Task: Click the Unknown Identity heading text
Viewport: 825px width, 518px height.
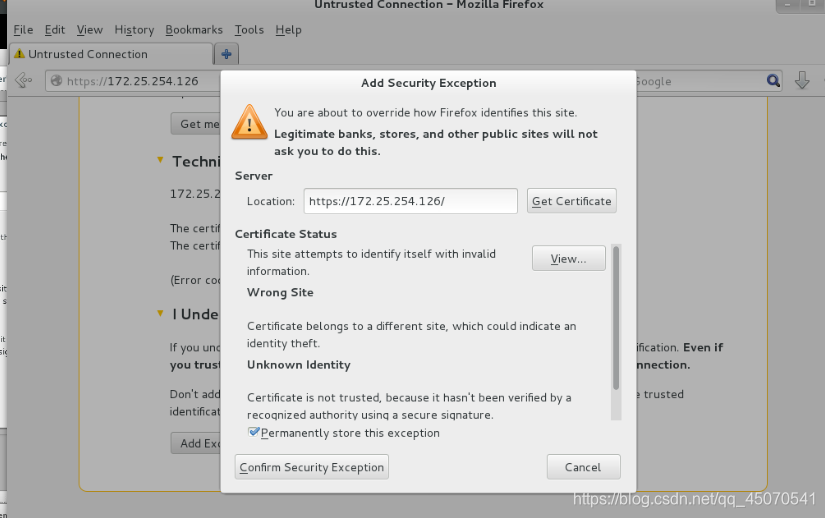Action: [298, 365]
